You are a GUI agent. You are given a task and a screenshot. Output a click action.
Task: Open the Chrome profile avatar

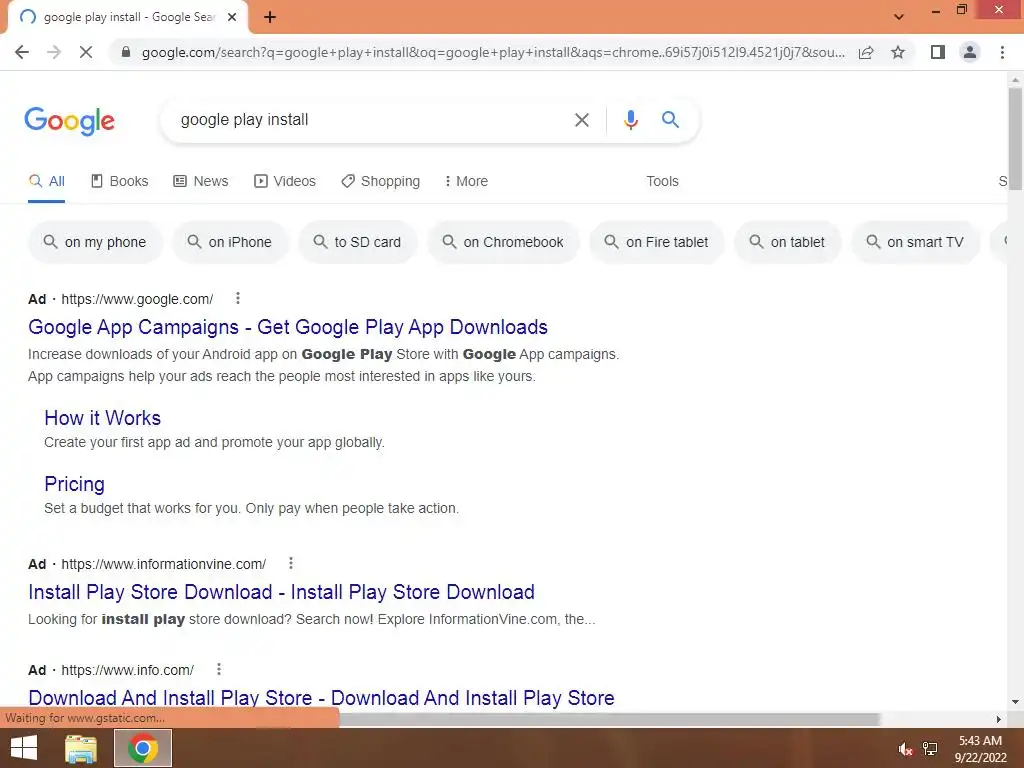[x=970, y=52]
